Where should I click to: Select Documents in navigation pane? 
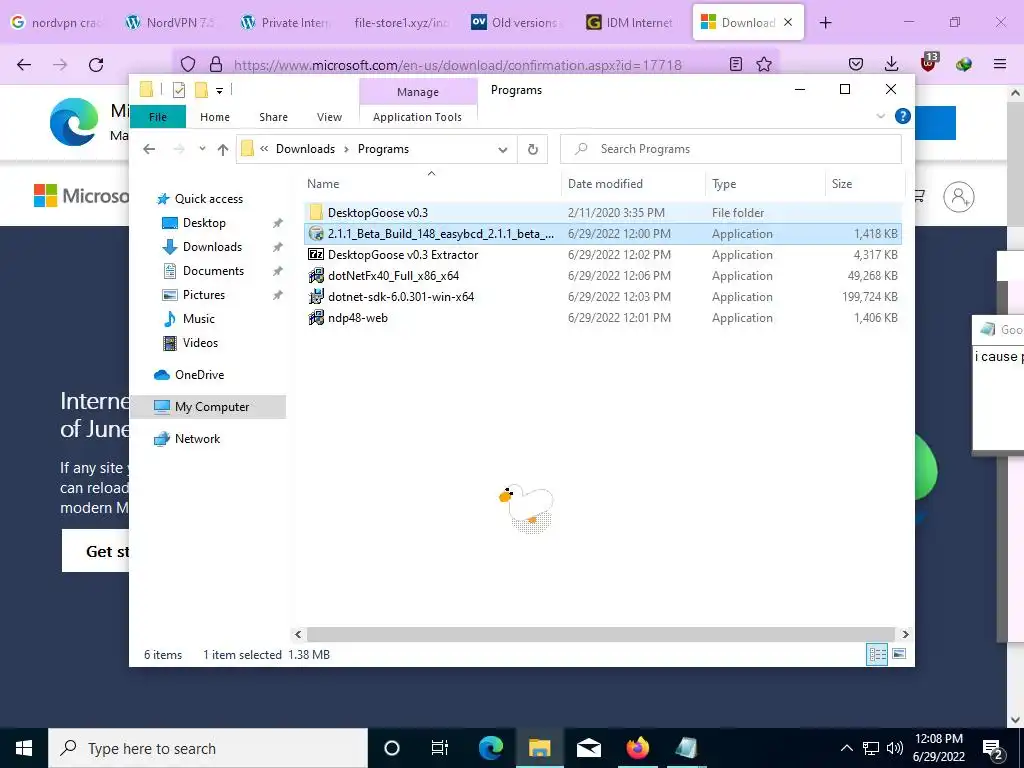tap(213, 271)
